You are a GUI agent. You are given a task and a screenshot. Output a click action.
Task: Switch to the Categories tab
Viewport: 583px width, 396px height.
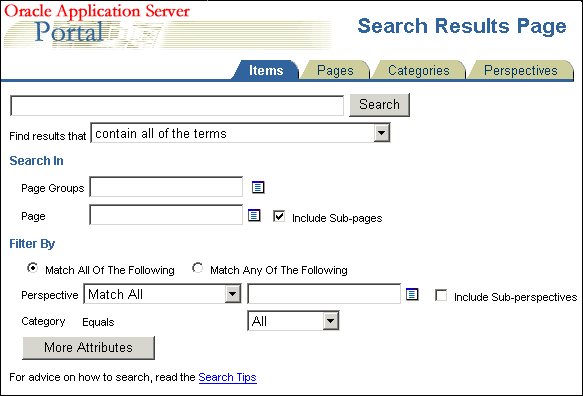418,70
